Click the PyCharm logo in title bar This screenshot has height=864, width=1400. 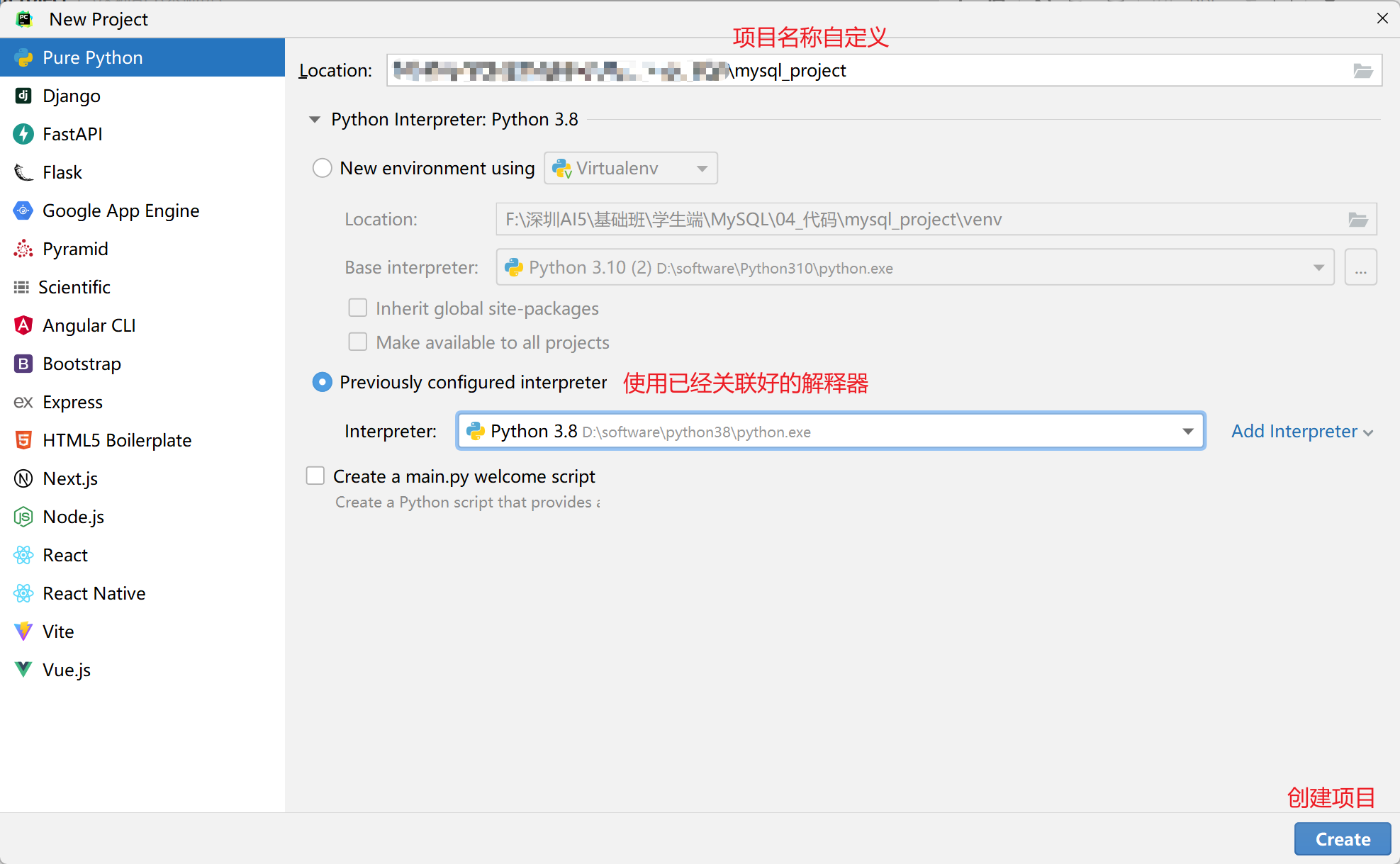click(x=24, y=19)
